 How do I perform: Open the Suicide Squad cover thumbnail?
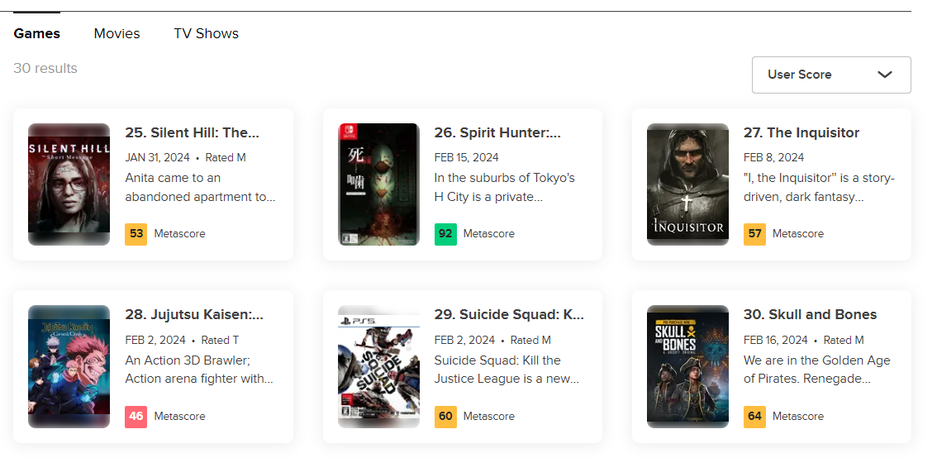[x=379, y=366]
